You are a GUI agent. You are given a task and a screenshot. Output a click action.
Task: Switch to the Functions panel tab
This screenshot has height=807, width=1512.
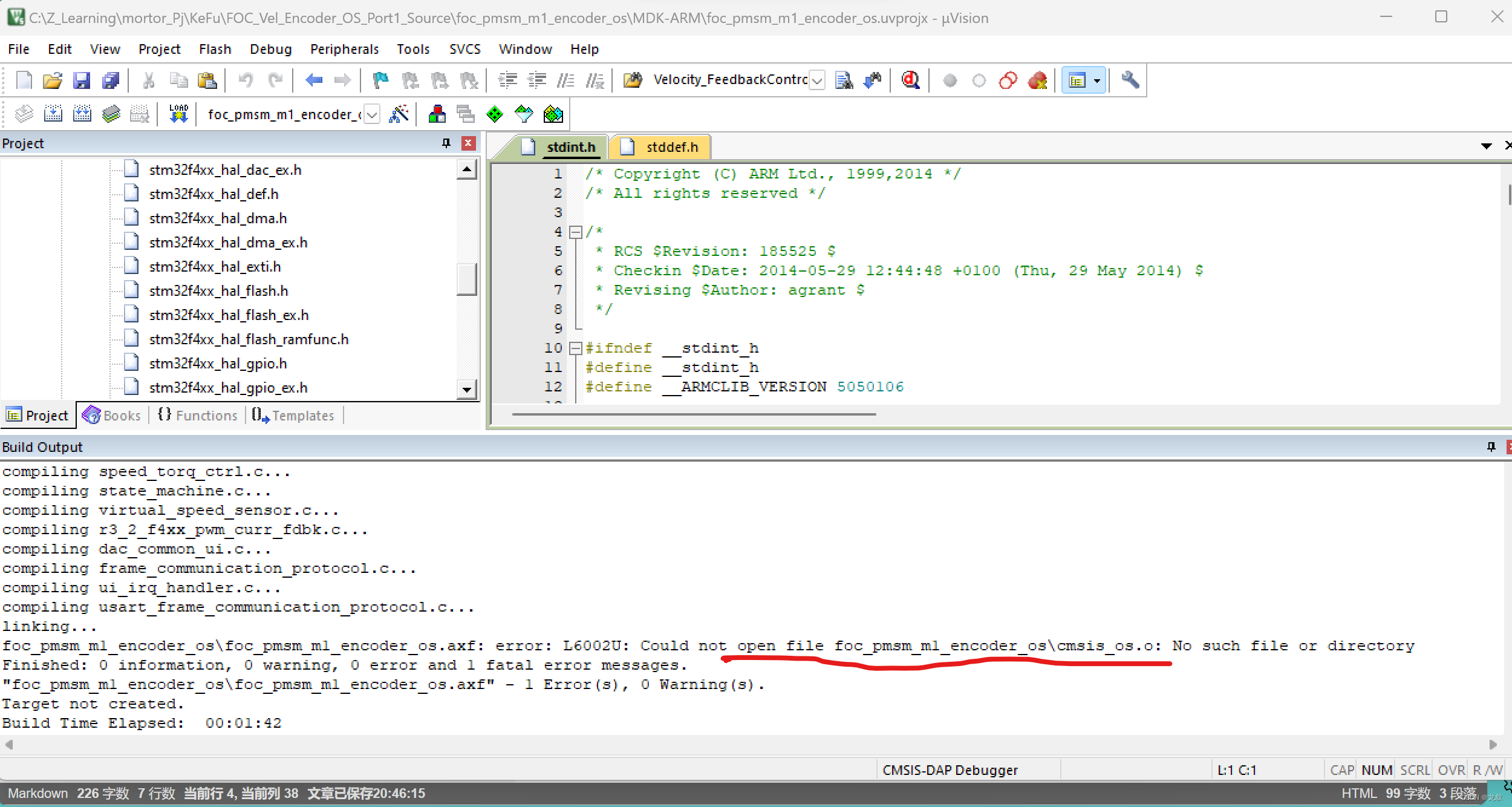point(198,416)
